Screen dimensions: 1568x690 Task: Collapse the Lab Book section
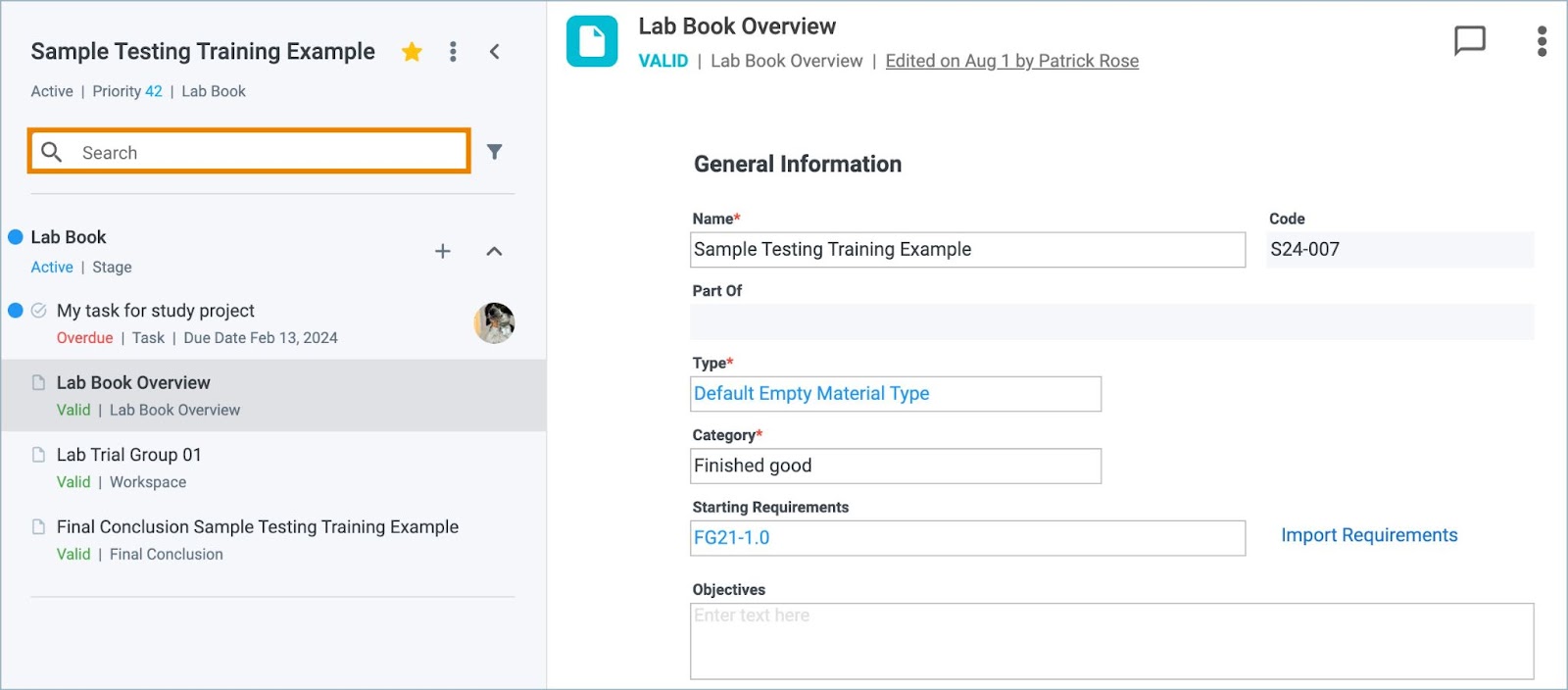[495, 252]
